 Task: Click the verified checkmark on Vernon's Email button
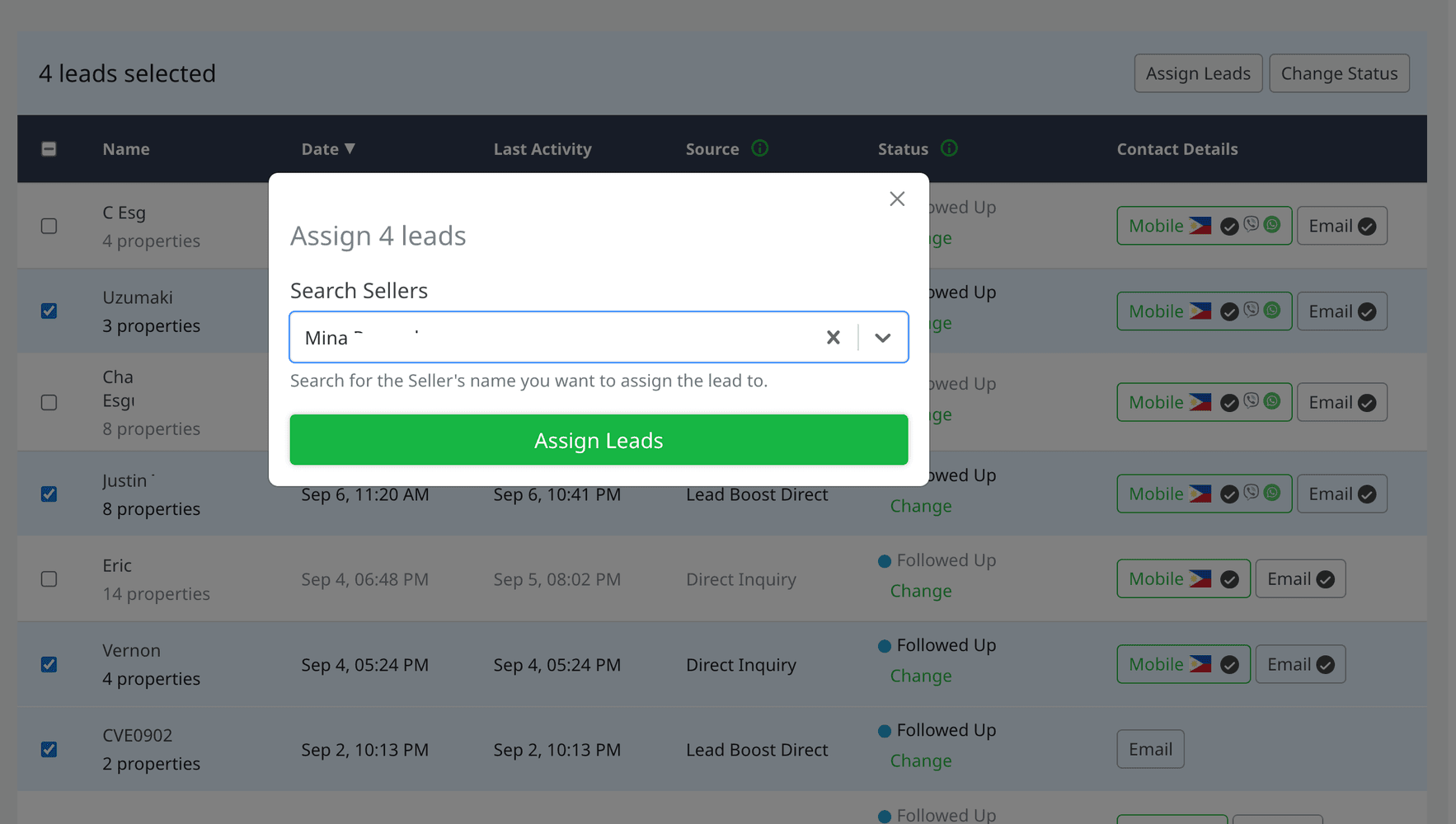point(1326,663)
